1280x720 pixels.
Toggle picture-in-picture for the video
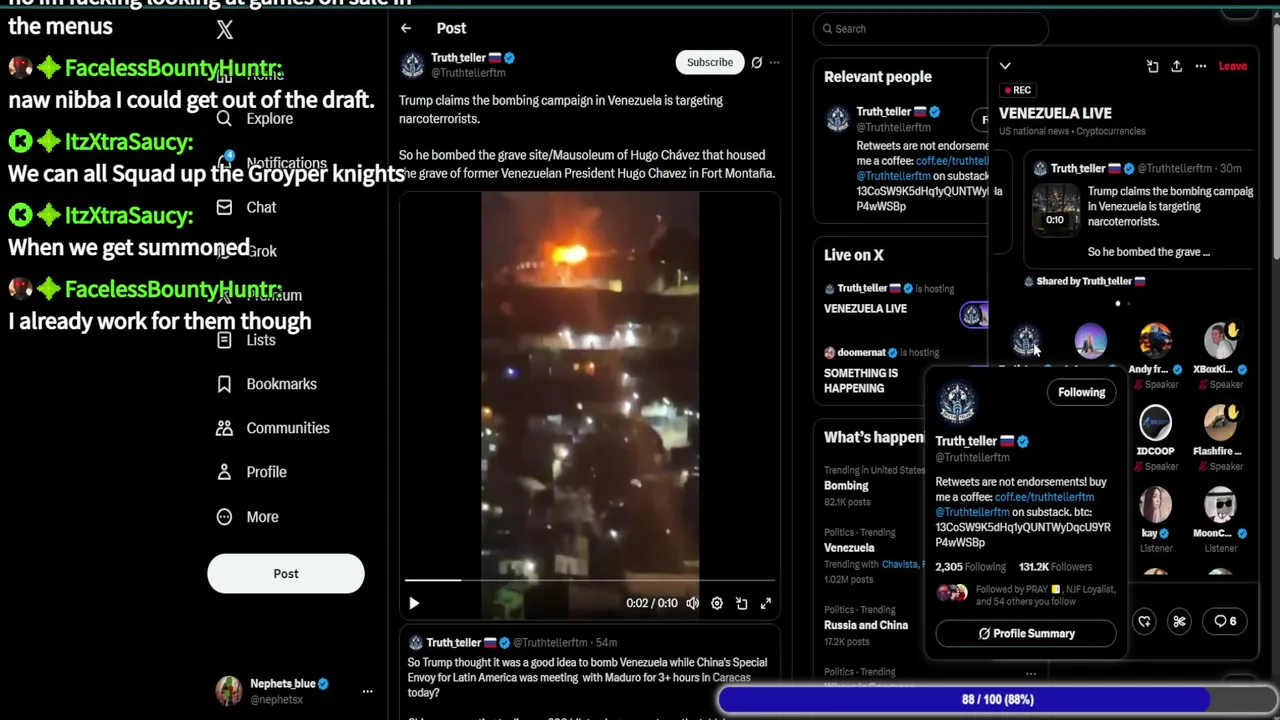742,603
